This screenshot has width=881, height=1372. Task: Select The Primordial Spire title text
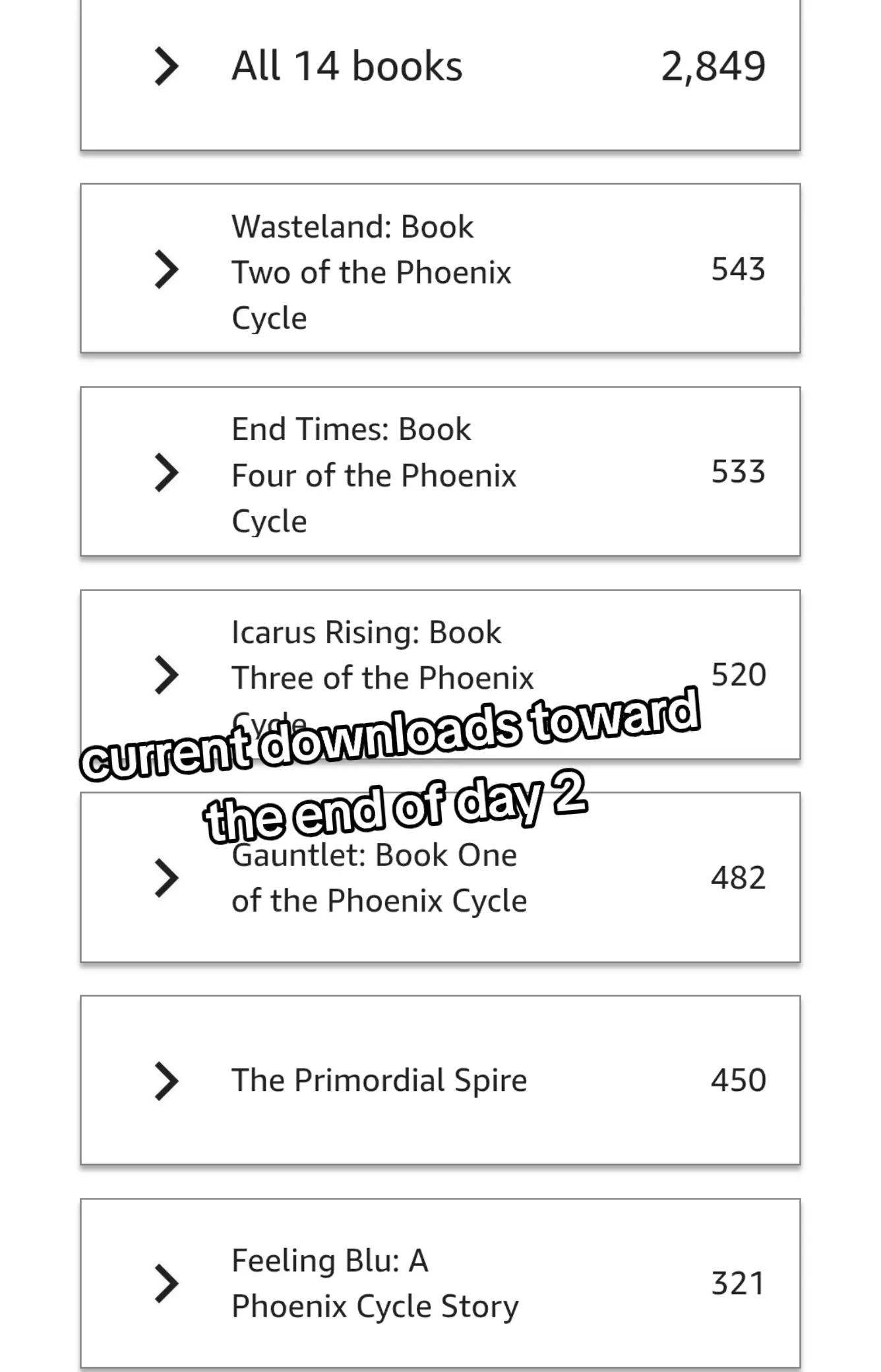[x=379, y=1080]
